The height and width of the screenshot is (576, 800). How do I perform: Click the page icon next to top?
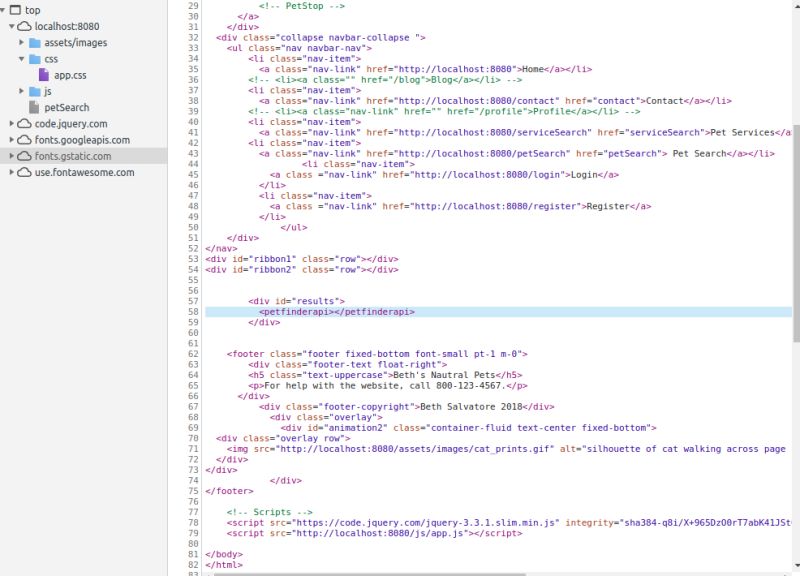tap(16, 11)
